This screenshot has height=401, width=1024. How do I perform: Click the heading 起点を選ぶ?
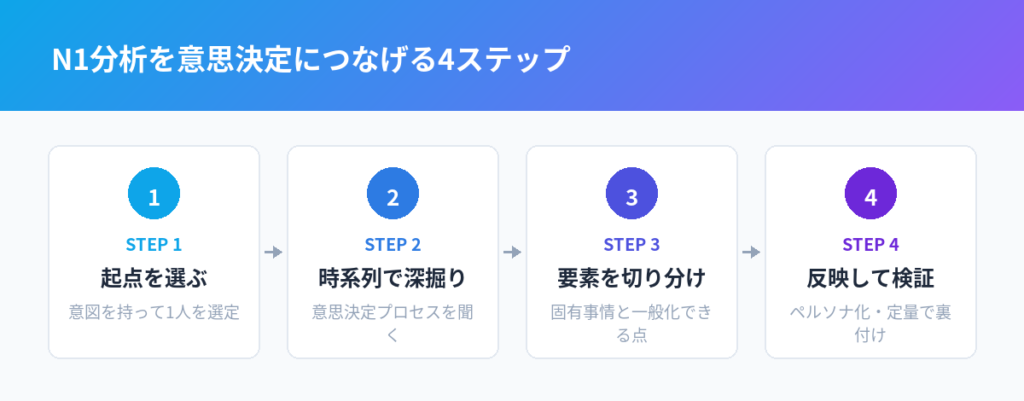[x=154, y=279]
